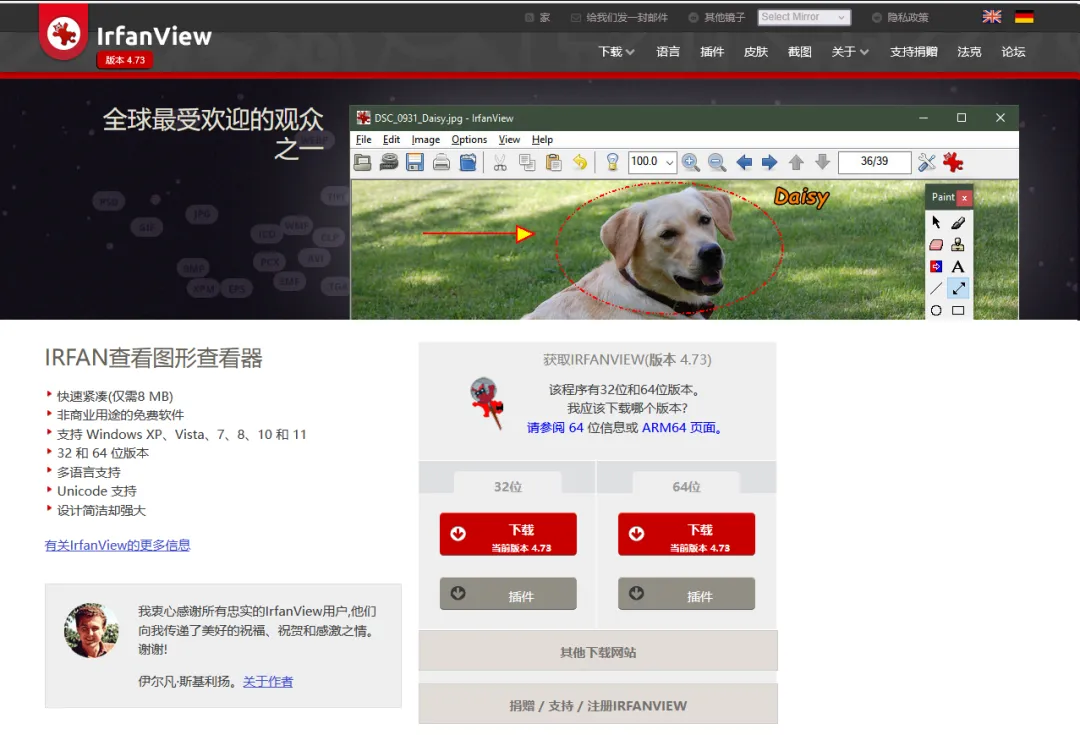
Task: Open the 法克 navigation item
Action: pyautogui.click(x=969, y=52)
